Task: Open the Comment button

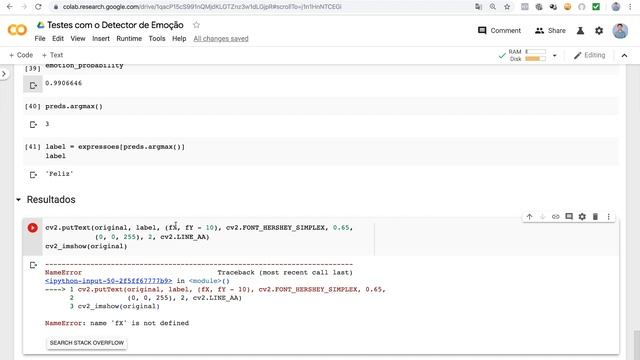Action: (500, 31)
